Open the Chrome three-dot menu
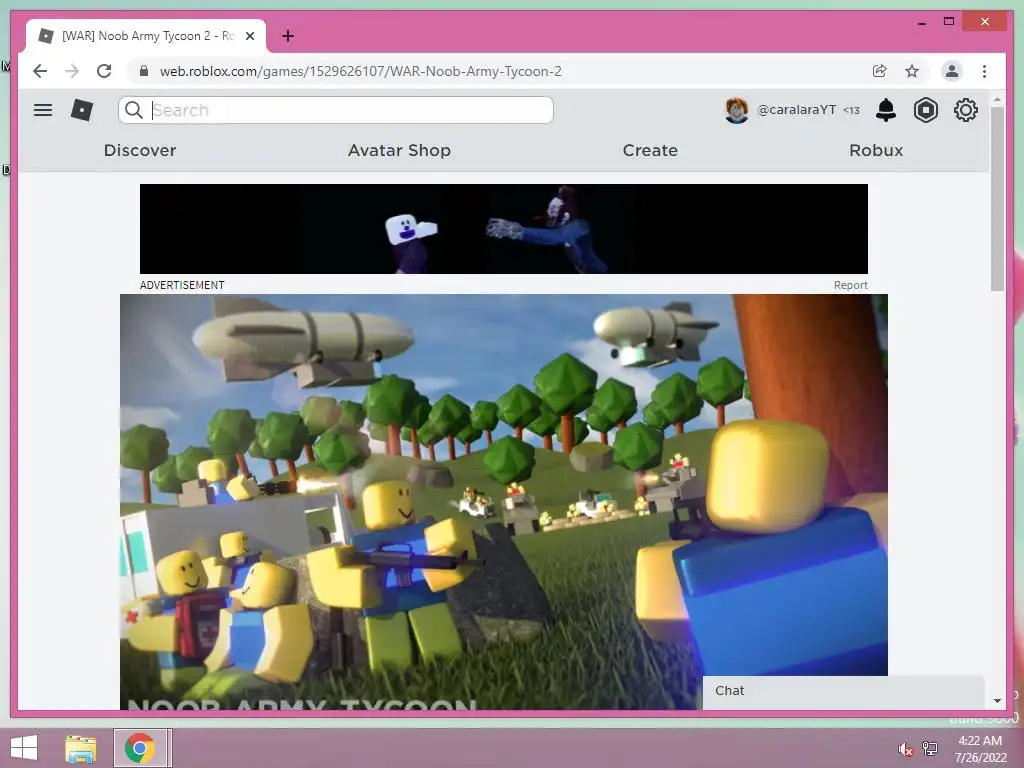Screen dimensions: 1024x768 click(x=984, y=71)
